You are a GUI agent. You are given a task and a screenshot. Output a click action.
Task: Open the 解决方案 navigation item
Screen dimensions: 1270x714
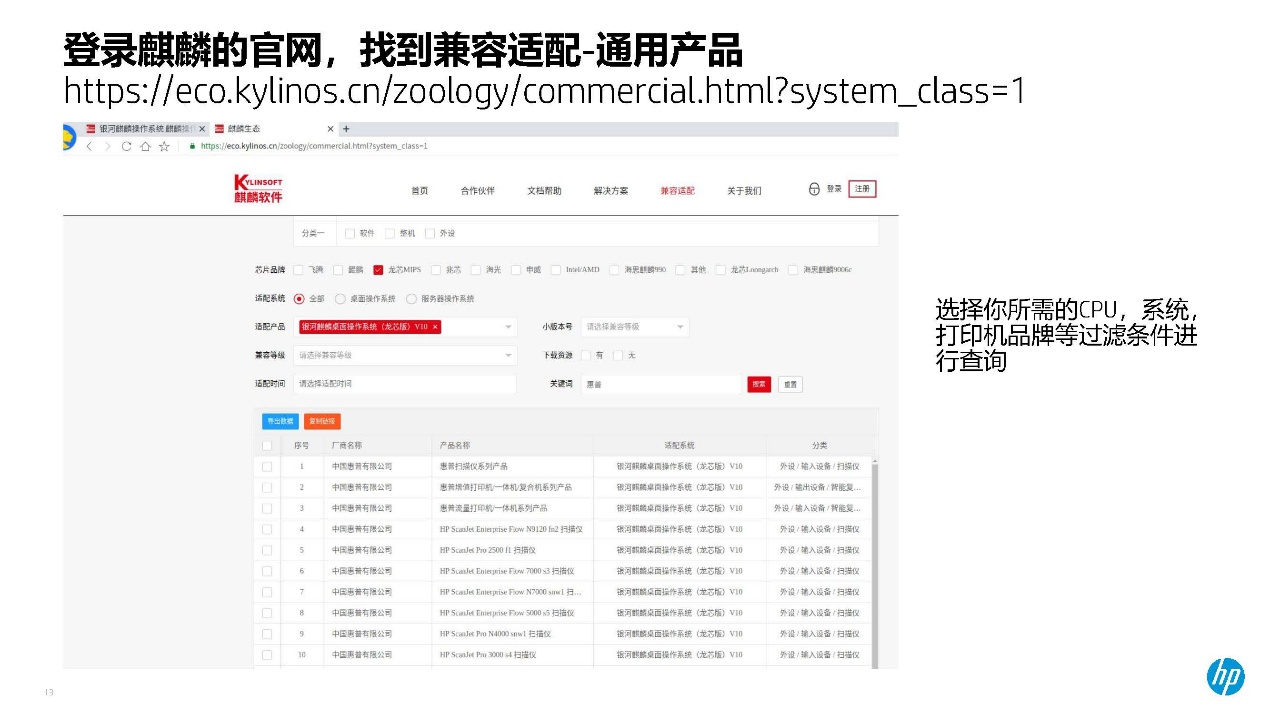(610, 191)
